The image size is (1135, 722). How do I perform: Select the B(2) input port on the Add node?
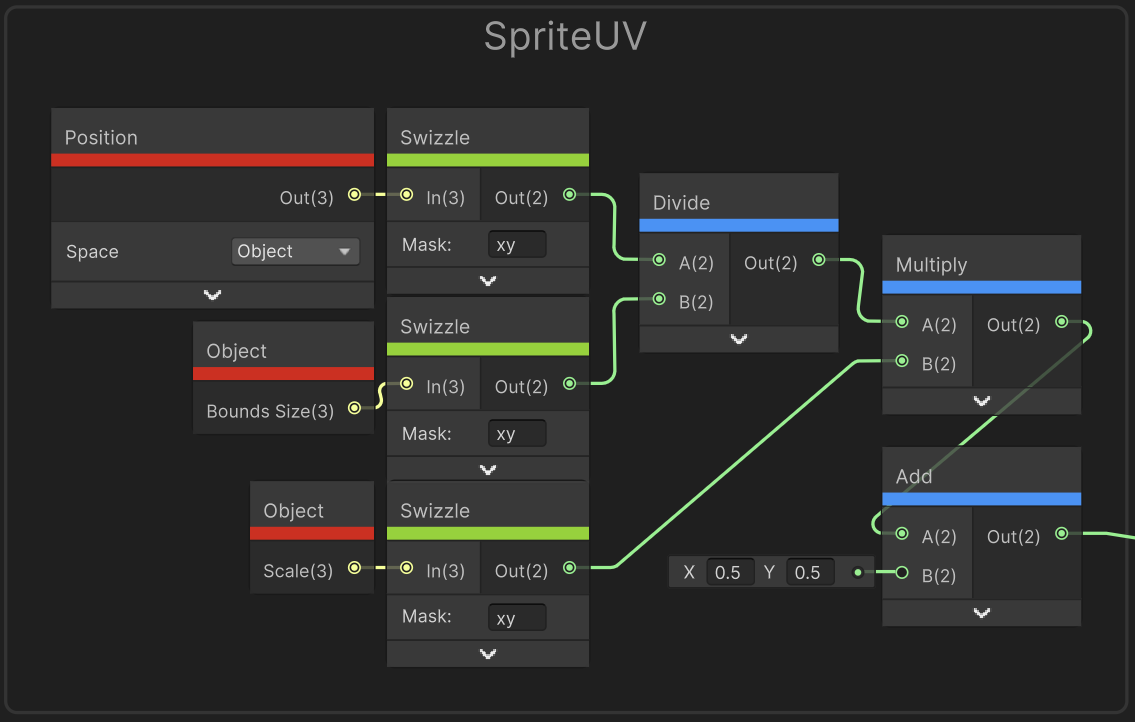tap(901, 575)
